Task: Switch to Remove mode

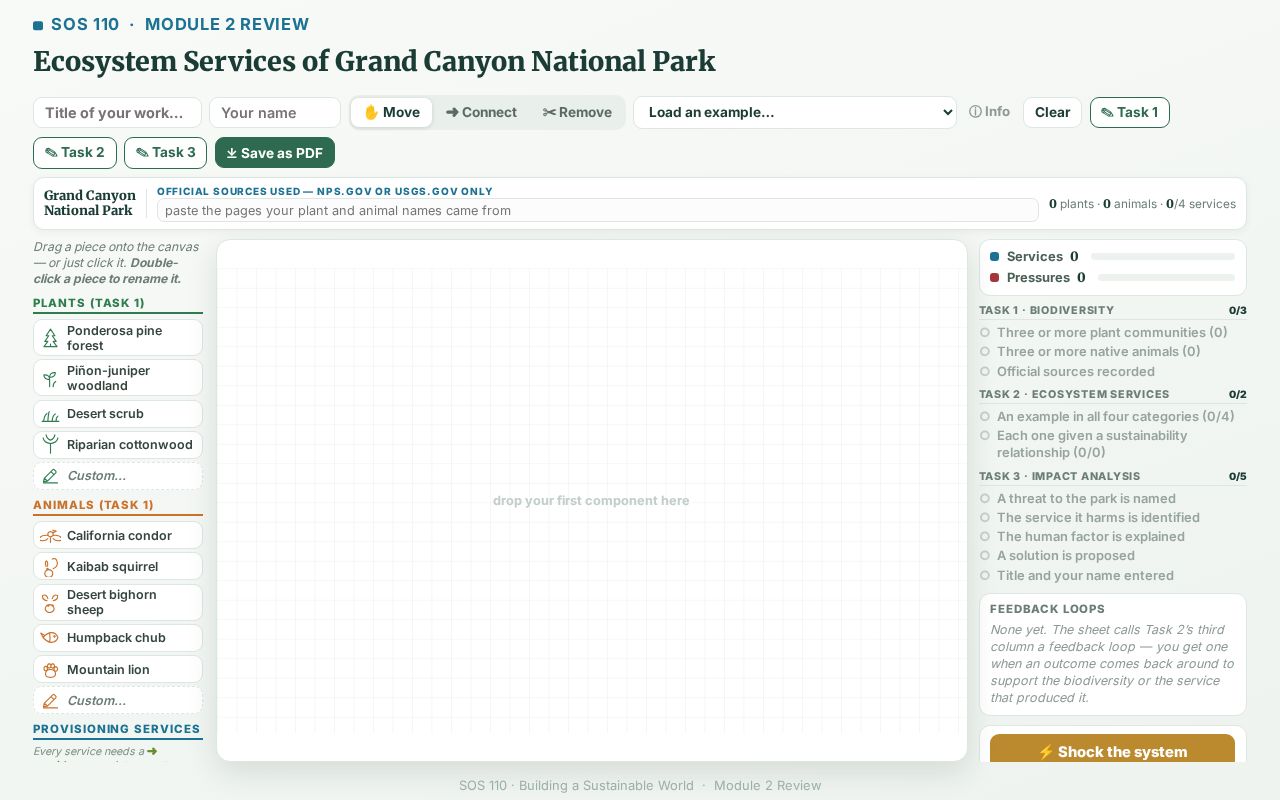Action: click(577, 113)
